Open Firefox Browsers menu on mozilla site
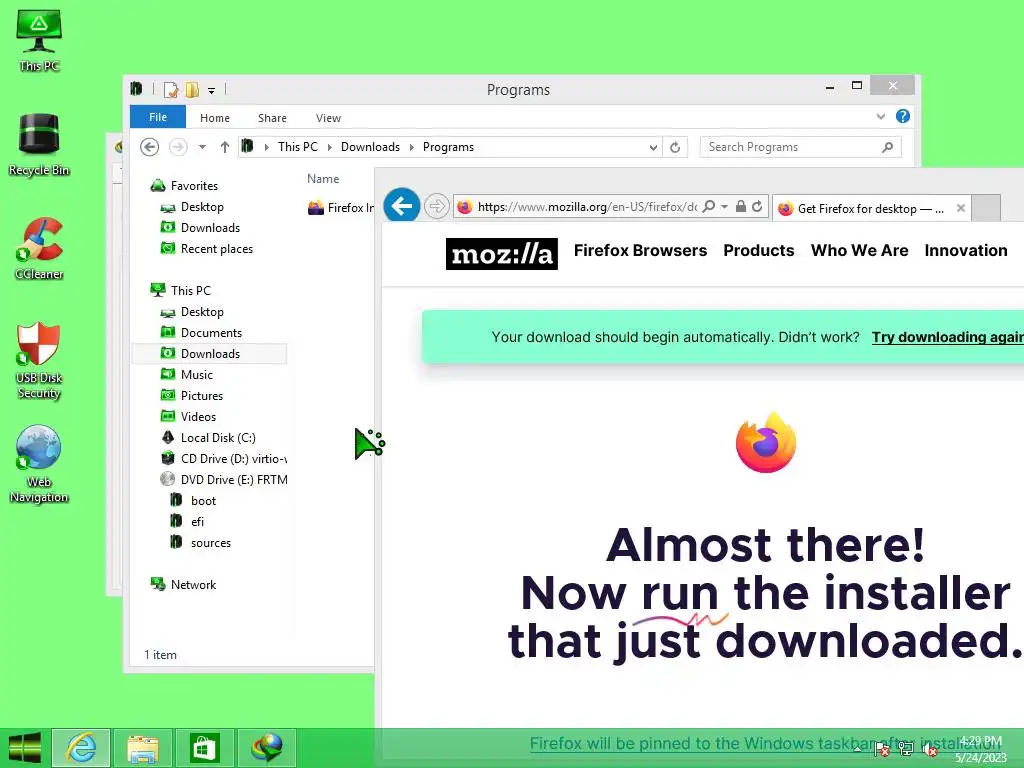 640,250
